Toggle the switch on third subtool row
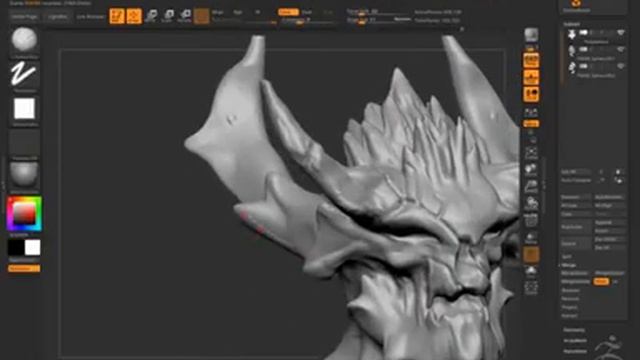The height and width of the screenshot is (360, 640). click(584, 66)
